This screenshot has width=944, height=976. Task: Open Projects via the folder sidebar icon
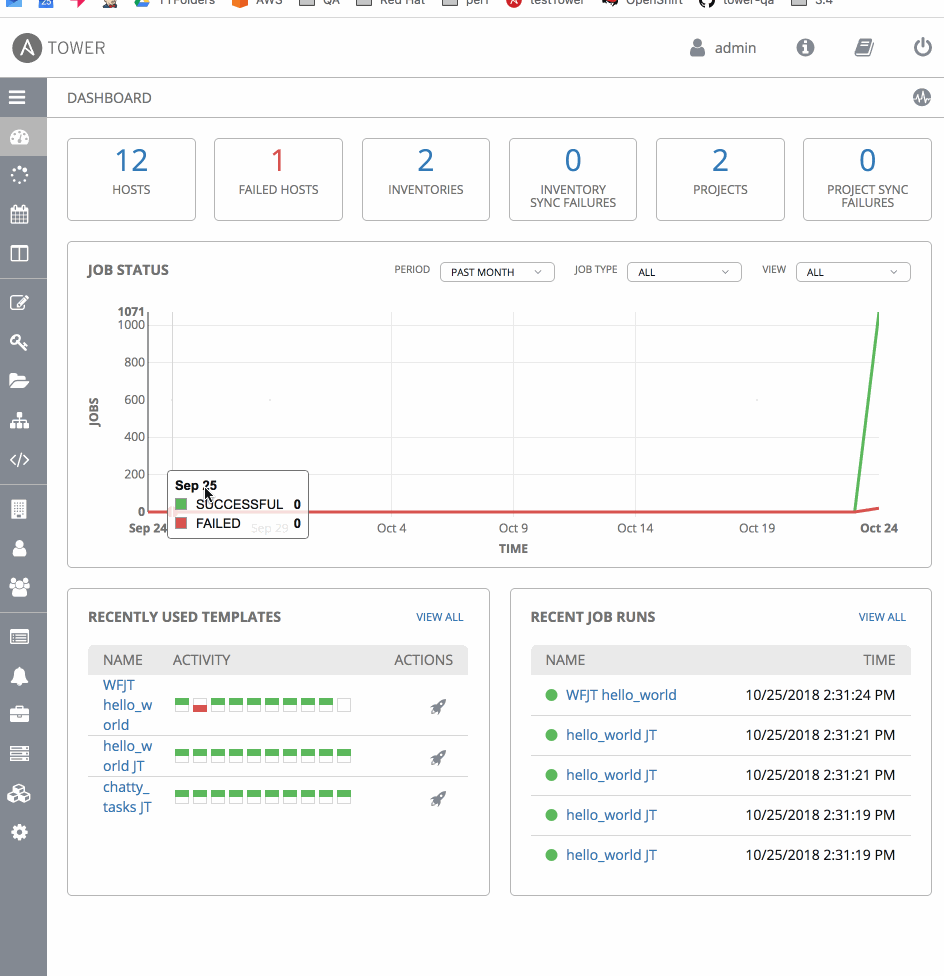(x=23, y=381)
